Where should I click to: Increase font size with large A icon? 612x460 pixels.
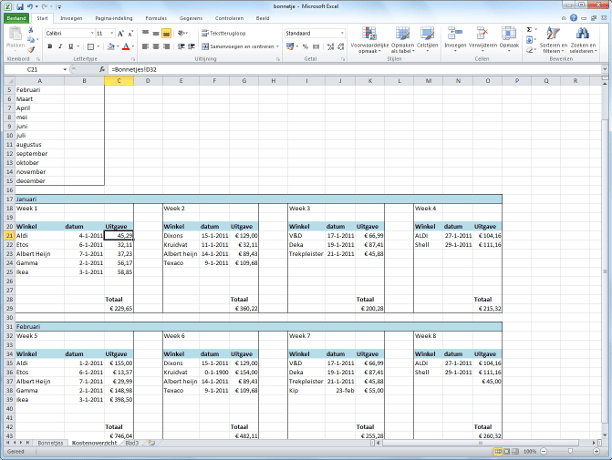[x=121, y=34]
